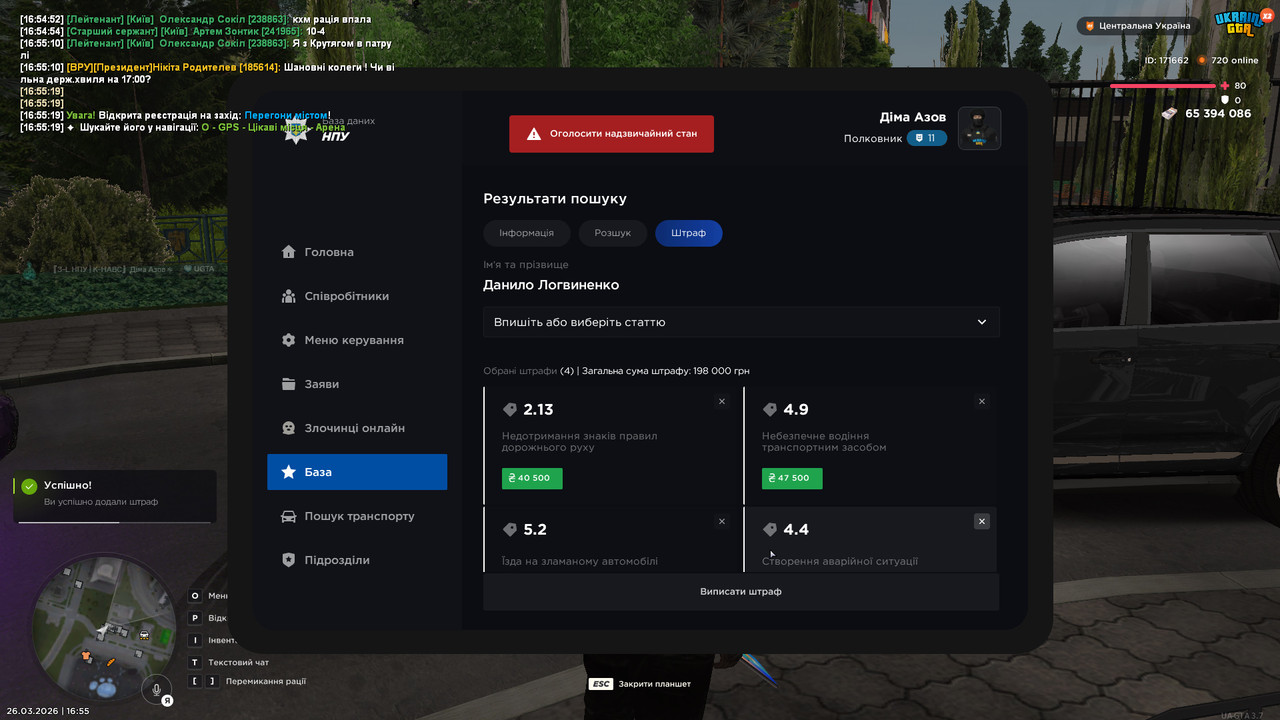
Task: Click the ₴ 47 500 amount badge
Action: [x=792, y=478]
